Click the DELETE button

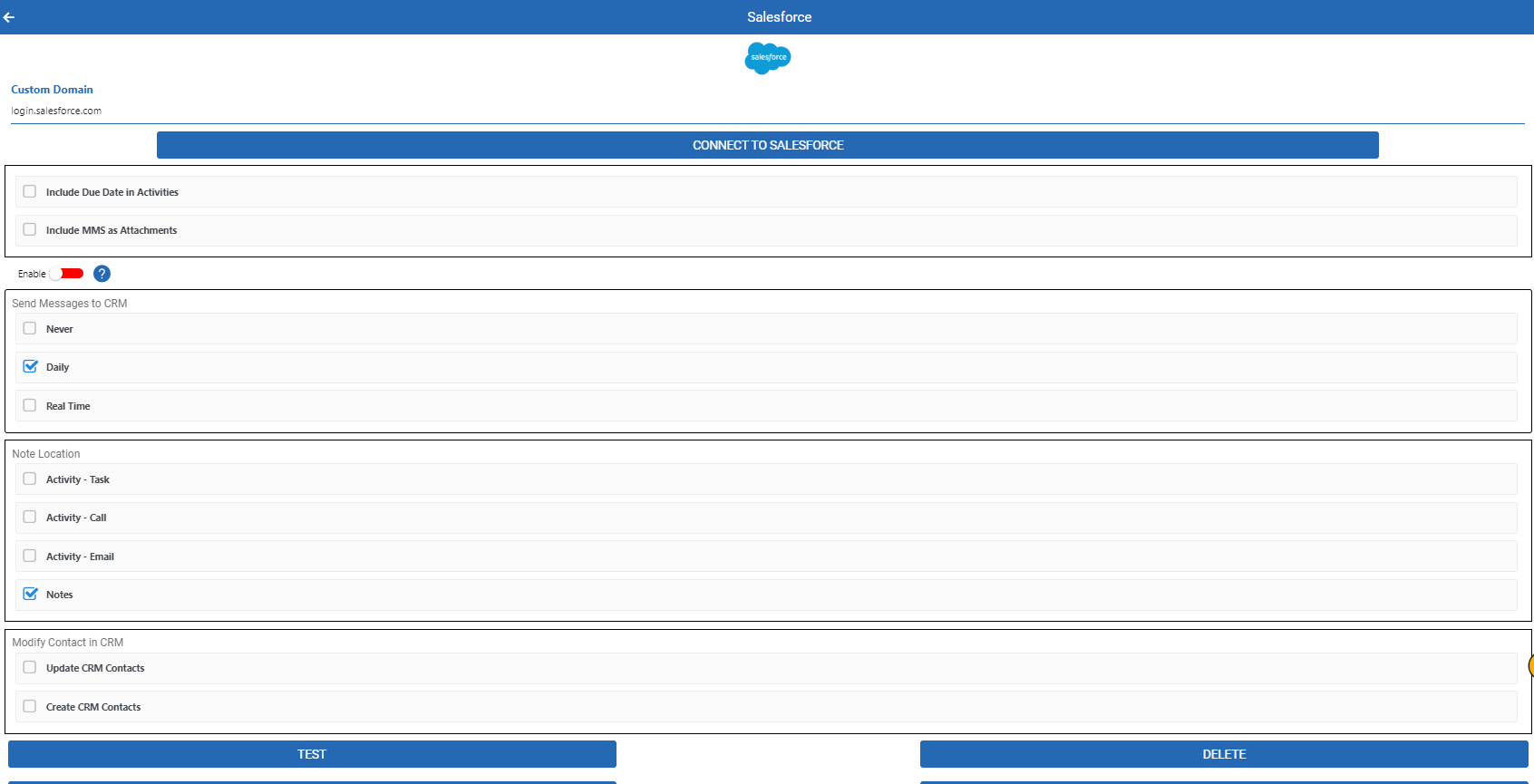(1224, 754)
